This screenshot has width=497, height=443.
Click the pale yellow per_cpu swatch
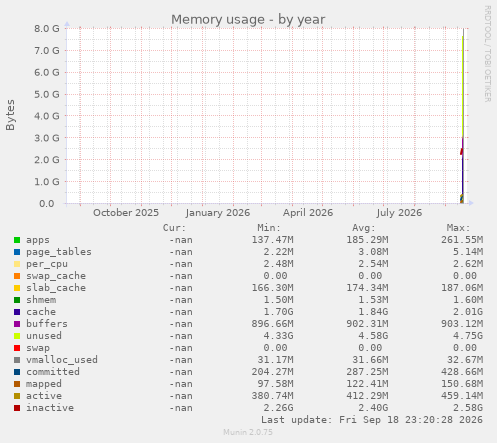17,264
